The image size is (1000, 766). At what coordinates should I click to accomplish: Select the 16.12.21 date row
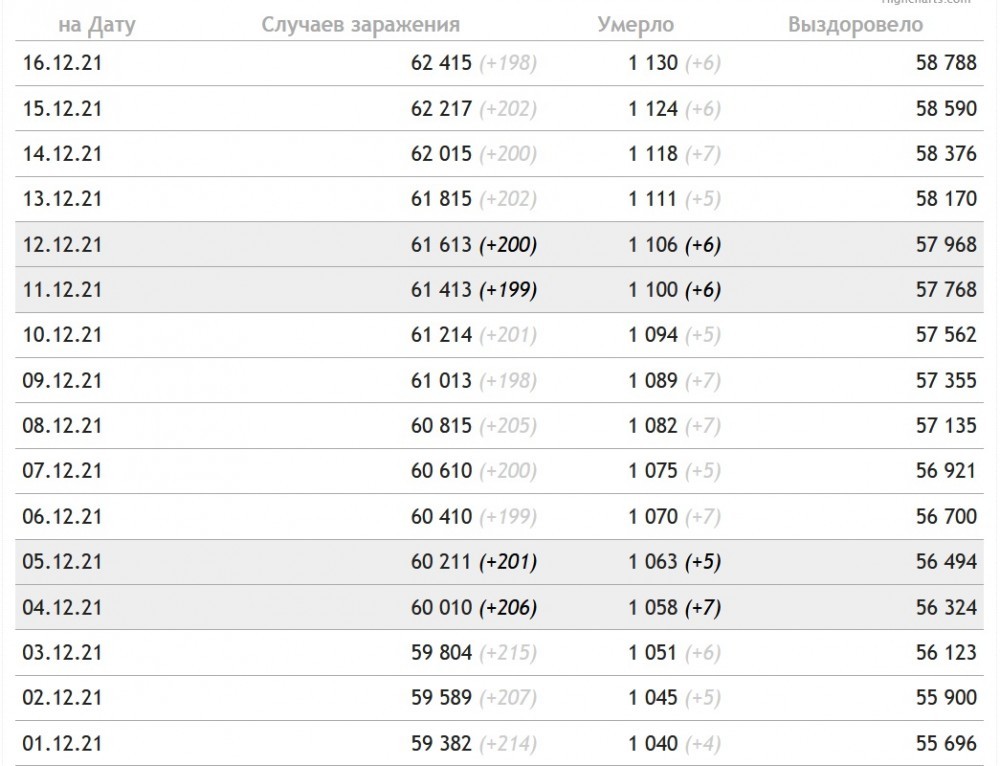click(x=499, y=63)
